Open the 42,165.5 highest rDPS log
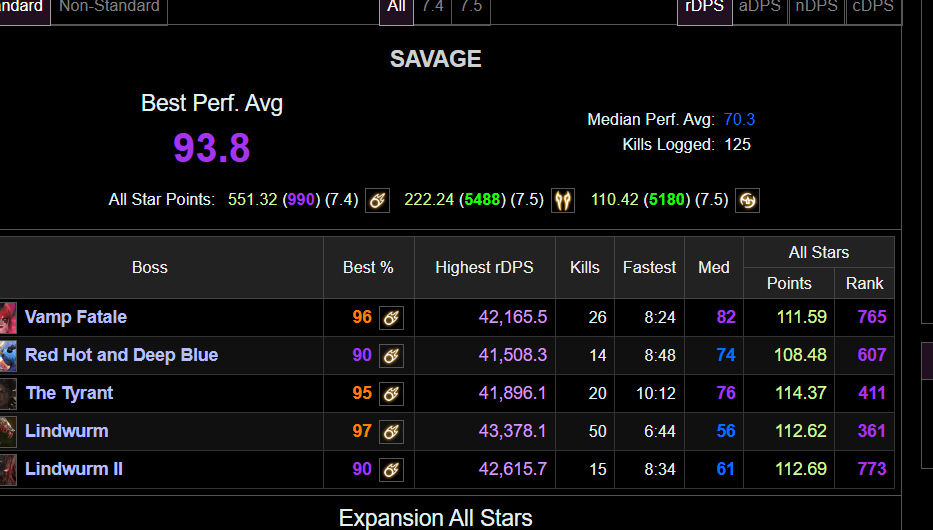The height and width of the screenshot is (530, 933). 512,317
